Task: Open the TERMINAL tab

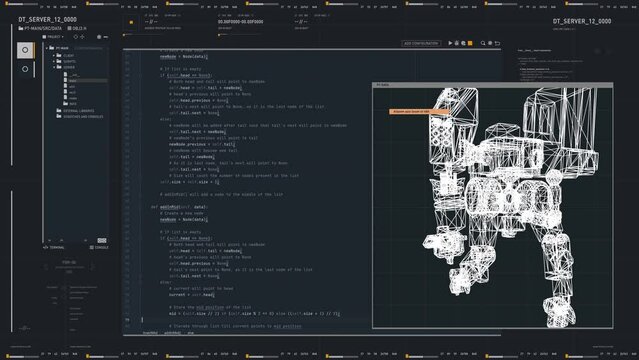Action: 54,247
